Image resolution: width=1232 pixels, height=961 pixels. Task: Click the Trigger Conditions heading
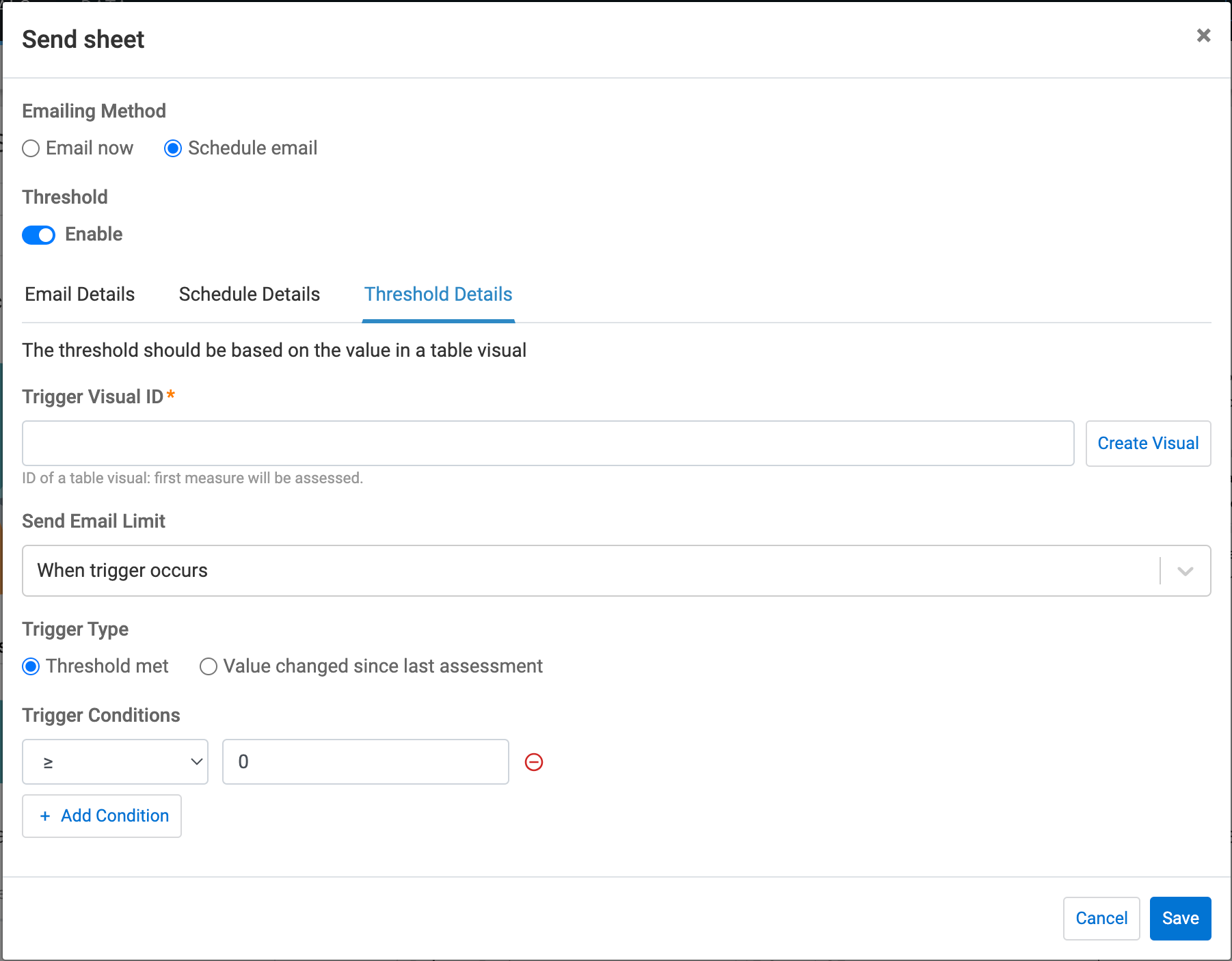pos(101,715)
